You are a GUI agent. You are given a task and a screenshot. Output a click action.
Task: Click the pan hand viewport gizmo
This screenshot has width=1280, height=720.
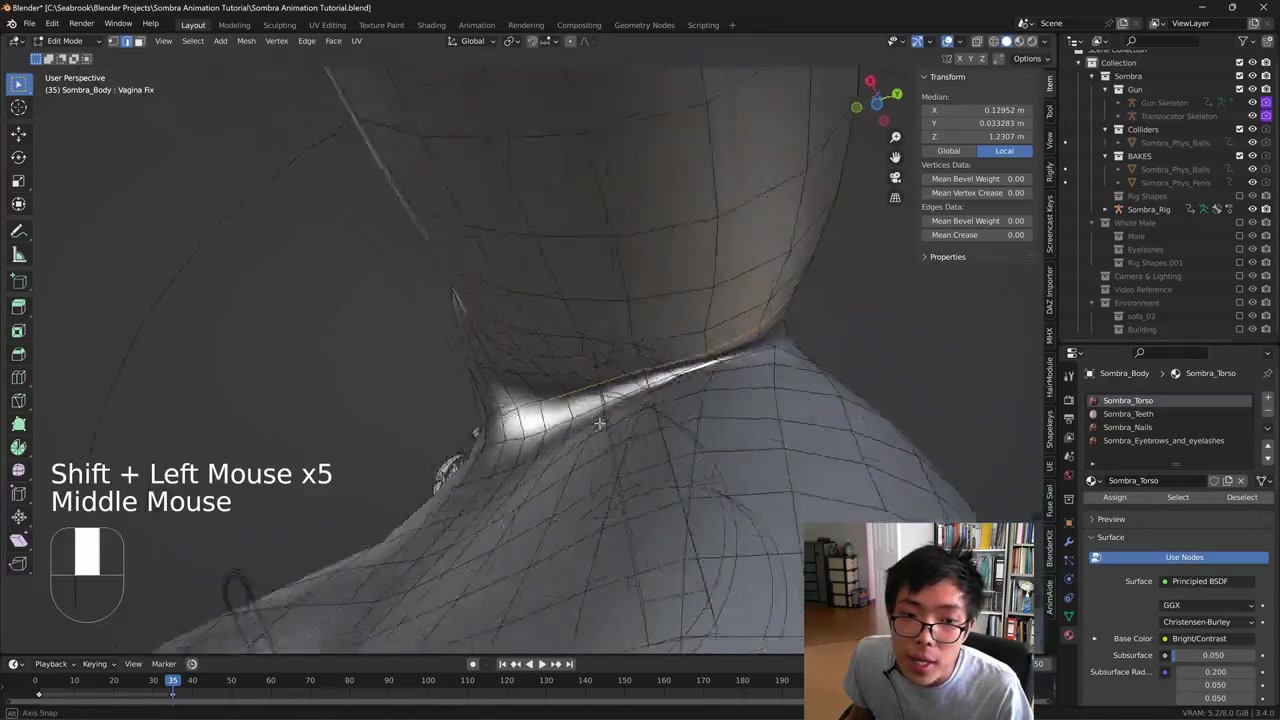click(895, 157)
